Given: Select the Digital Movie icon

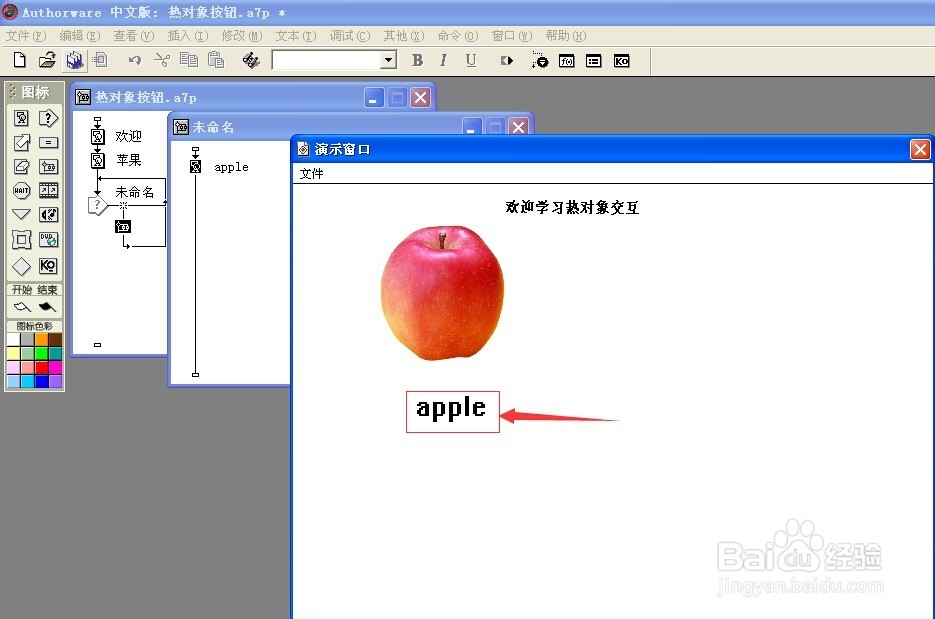Looking at the screenshot, I should (x=48, y=190).
